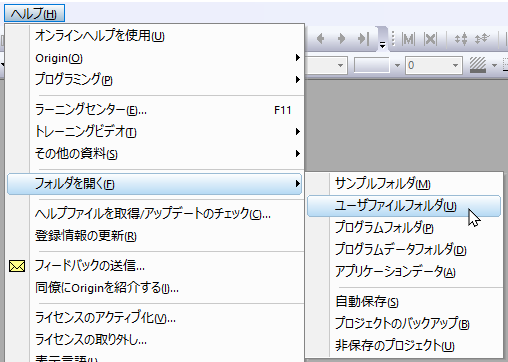This screenshot has width=508, height=362.
Task: Open プログラムデータフォルダ(D) from the submenu
Action: pyautogui.click(x=404, y=250)
